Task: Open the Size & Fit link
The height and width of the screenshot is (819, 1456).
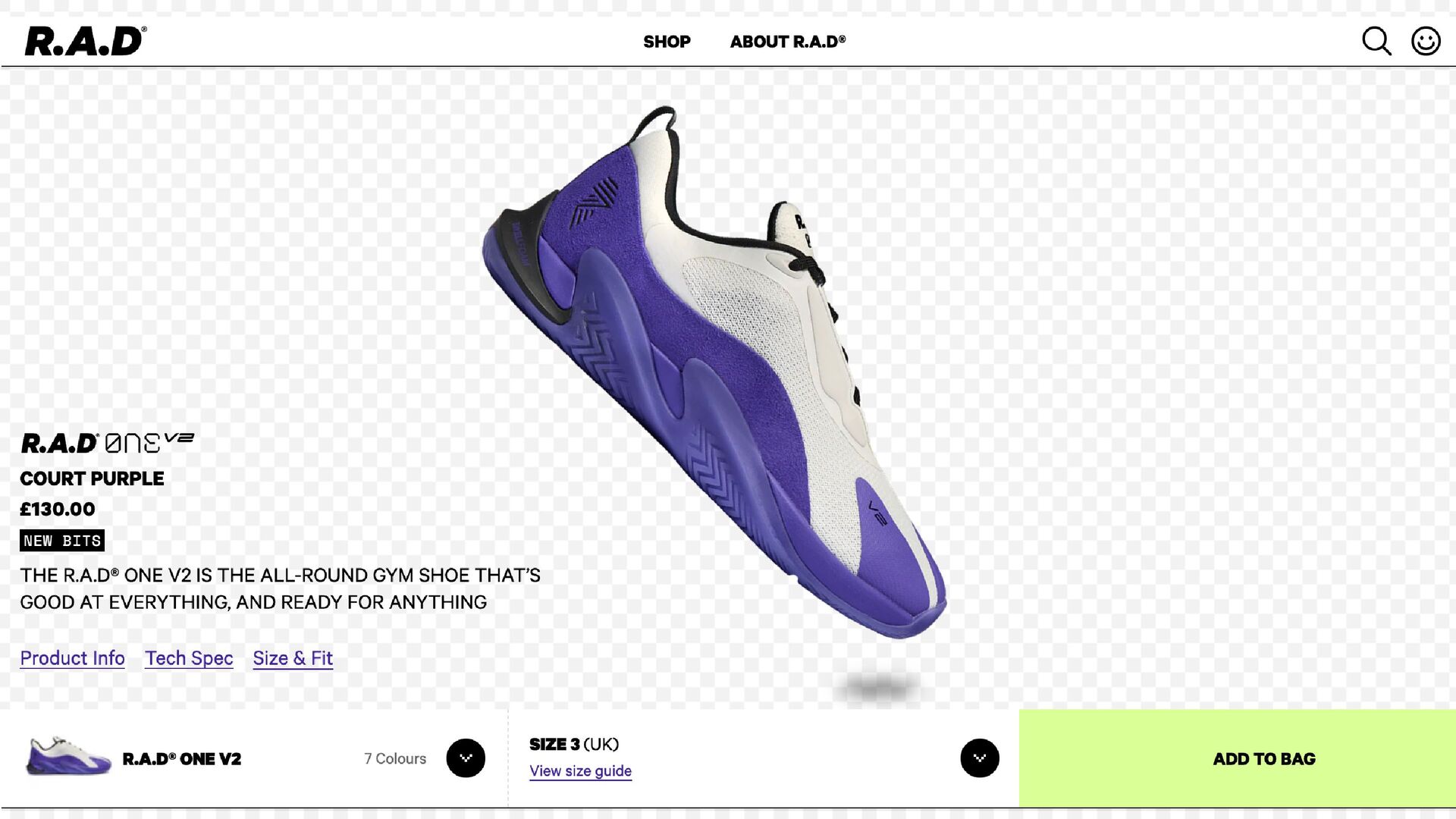Action: point(293,658)
